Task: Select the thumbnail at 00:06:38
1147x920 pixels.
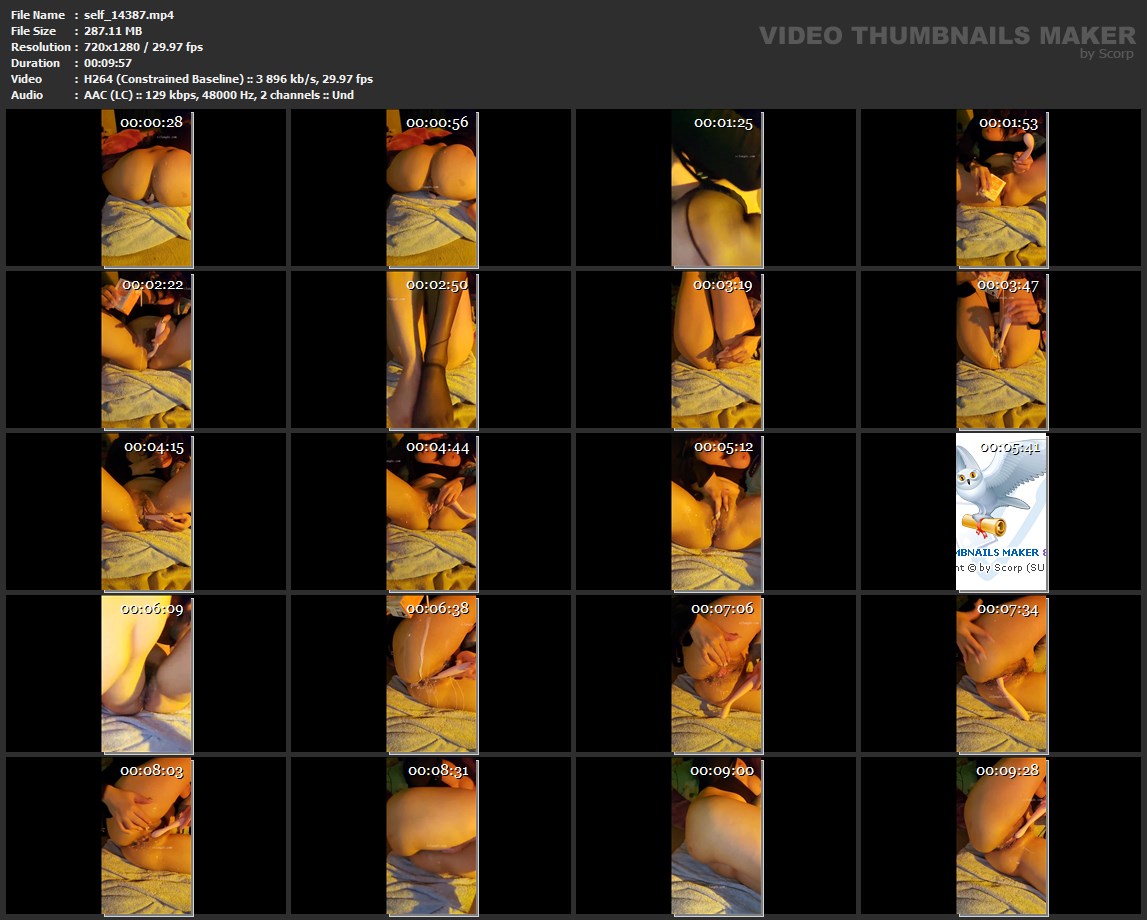Action: 431,674
